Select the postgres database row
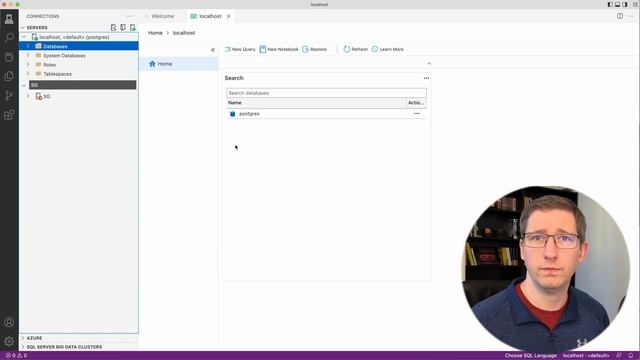The height and width of the screenshot is (360, 640). (x=327, y=114)
